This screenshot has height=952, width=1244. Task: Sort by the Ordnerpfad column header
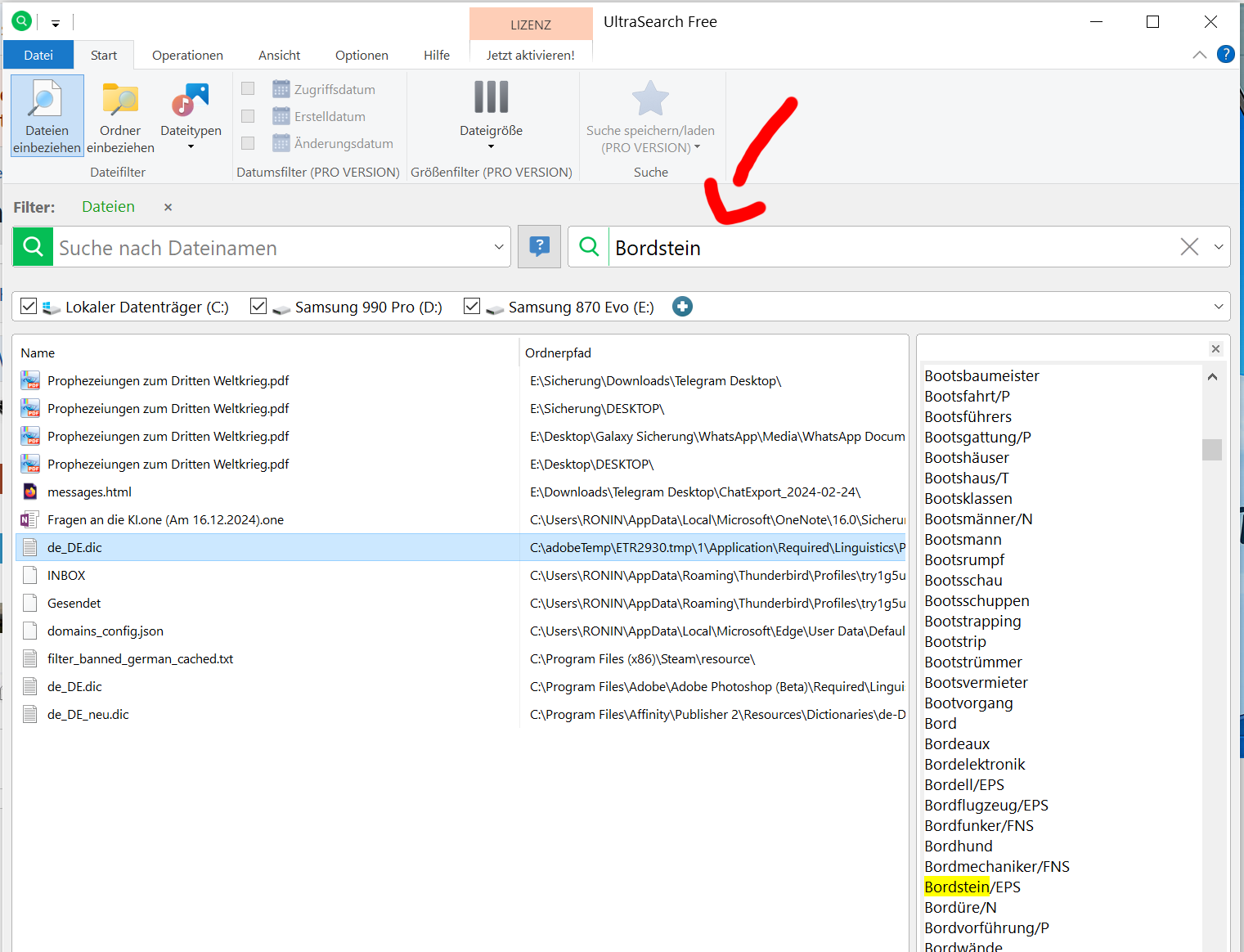(558, 353)
